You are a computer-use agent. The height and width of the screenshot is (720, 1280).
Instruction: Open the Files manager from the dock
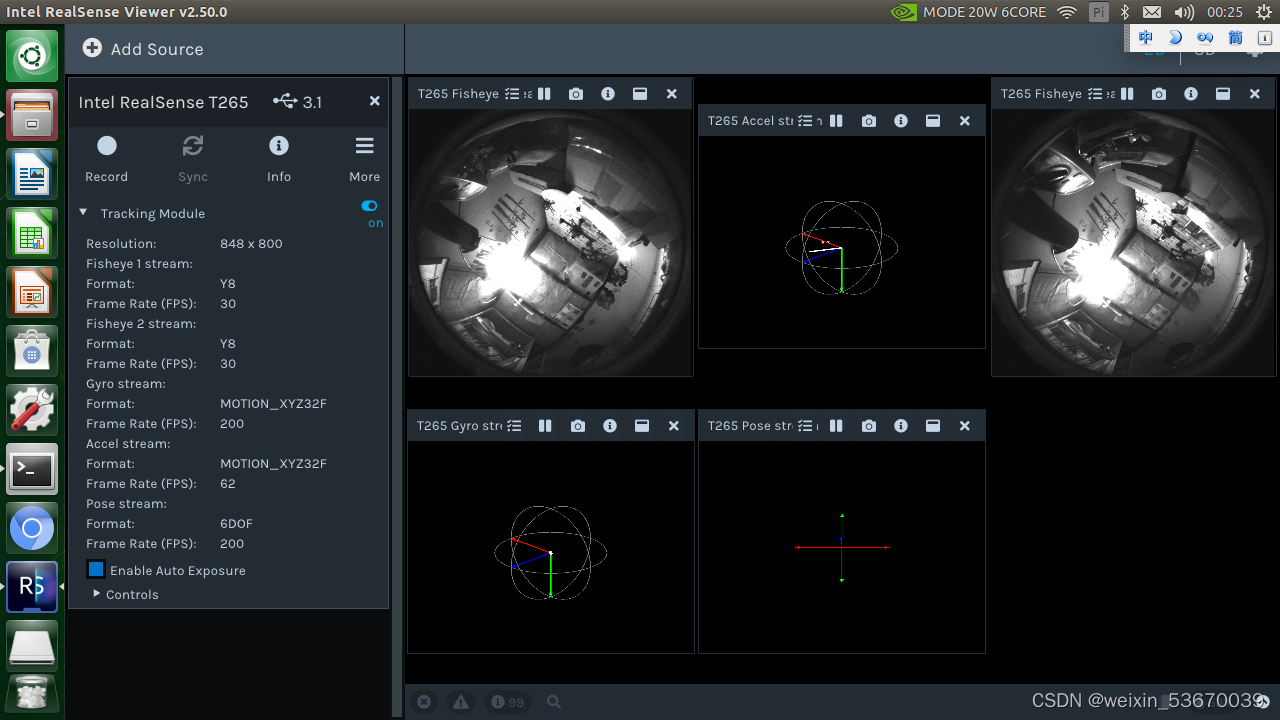click(x=32, y=115)
